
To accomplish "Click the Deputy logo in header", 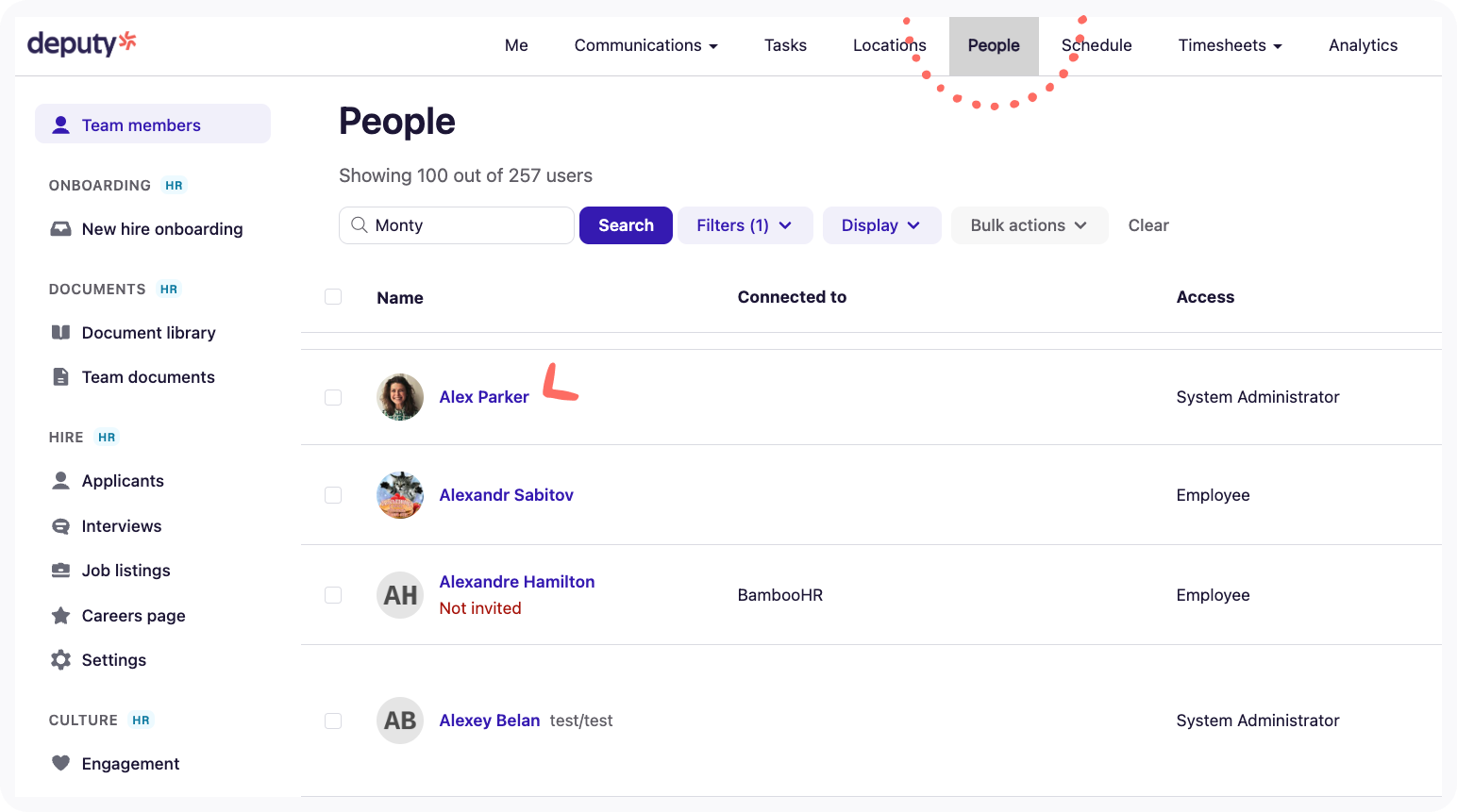I will point(81,43).
